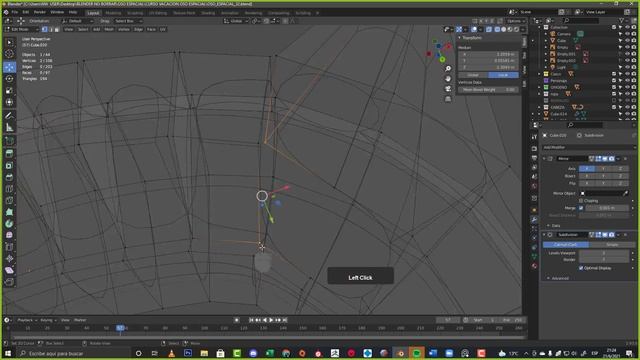Select Simple subdivision type

coord(612,244)
